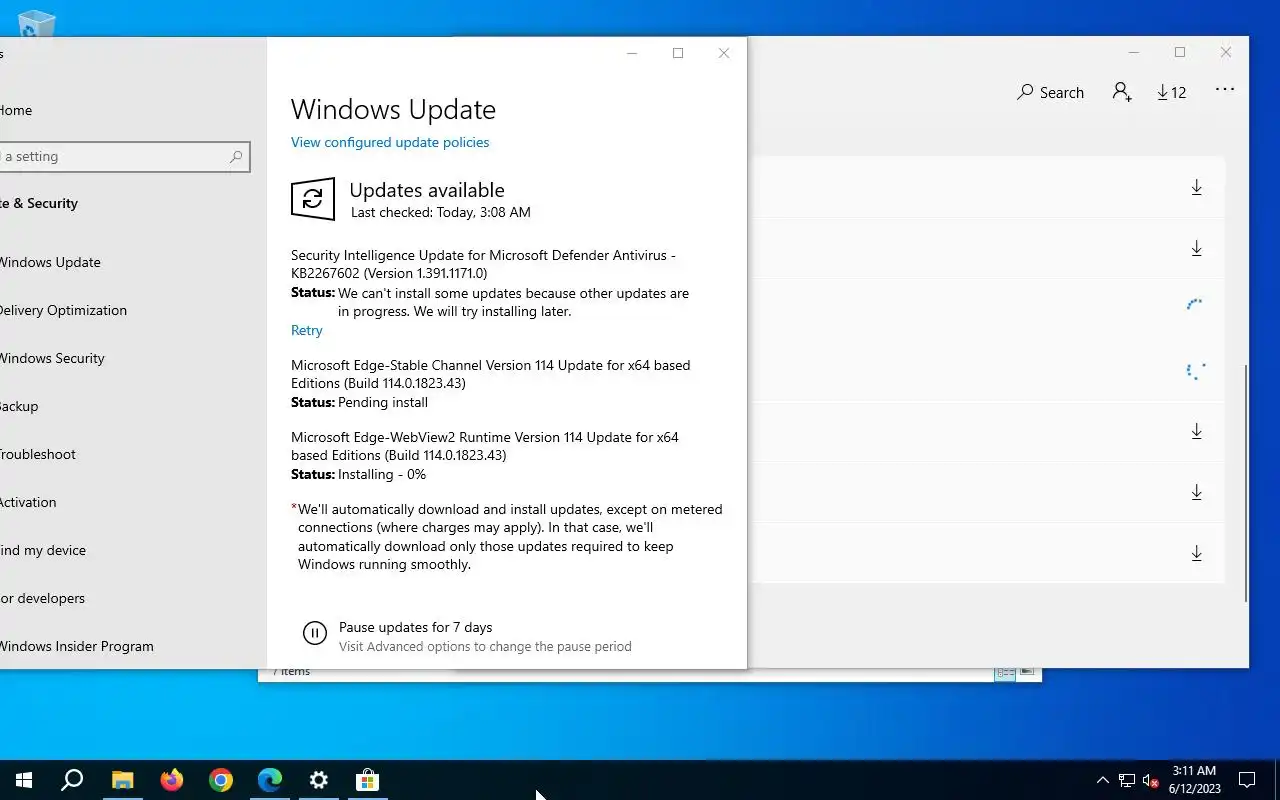Maximize the Settings window

pos(678,53)
